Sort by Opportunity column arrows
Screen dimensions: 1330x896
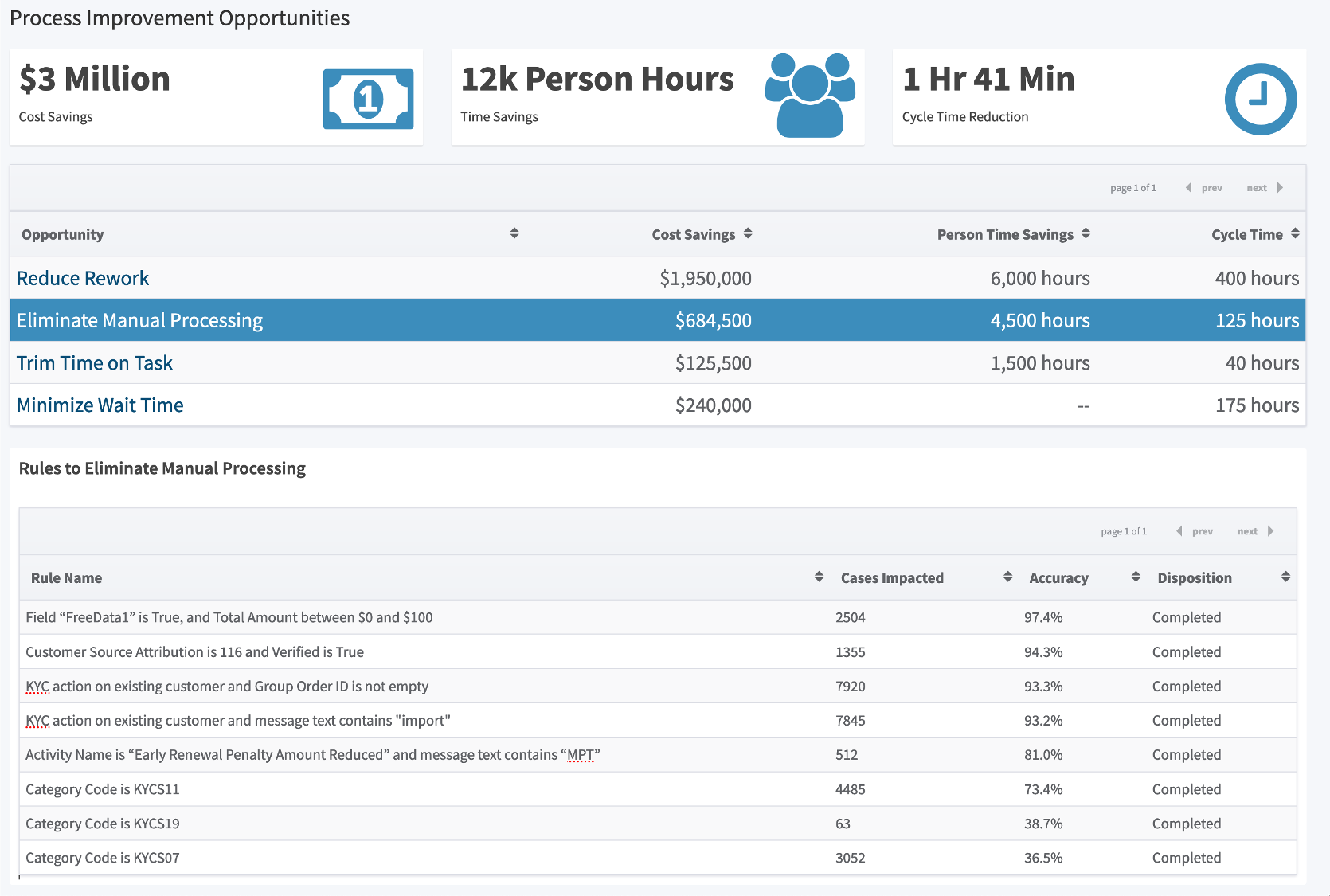click(514, 233)
